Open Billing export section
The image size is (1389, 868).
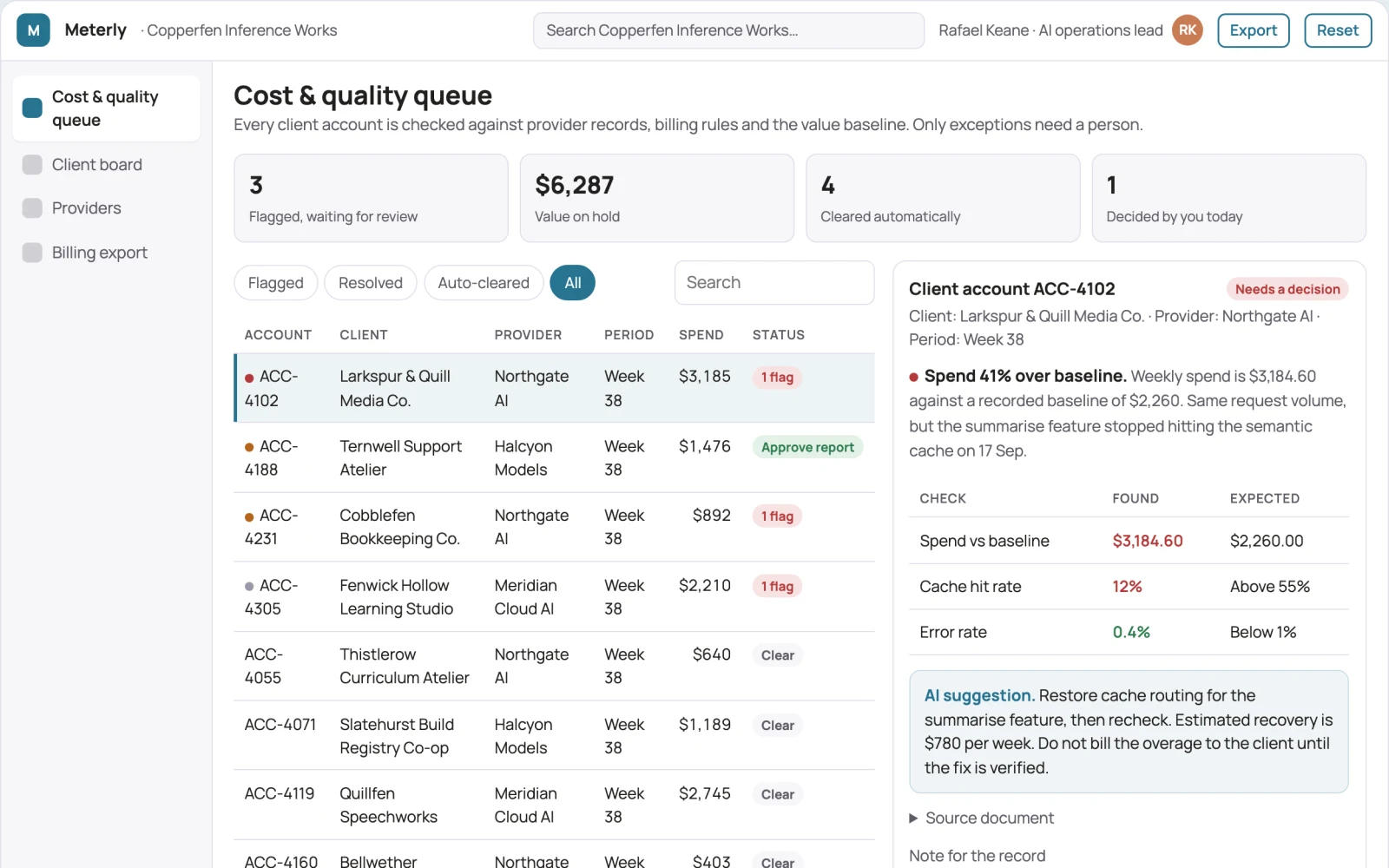106,253
